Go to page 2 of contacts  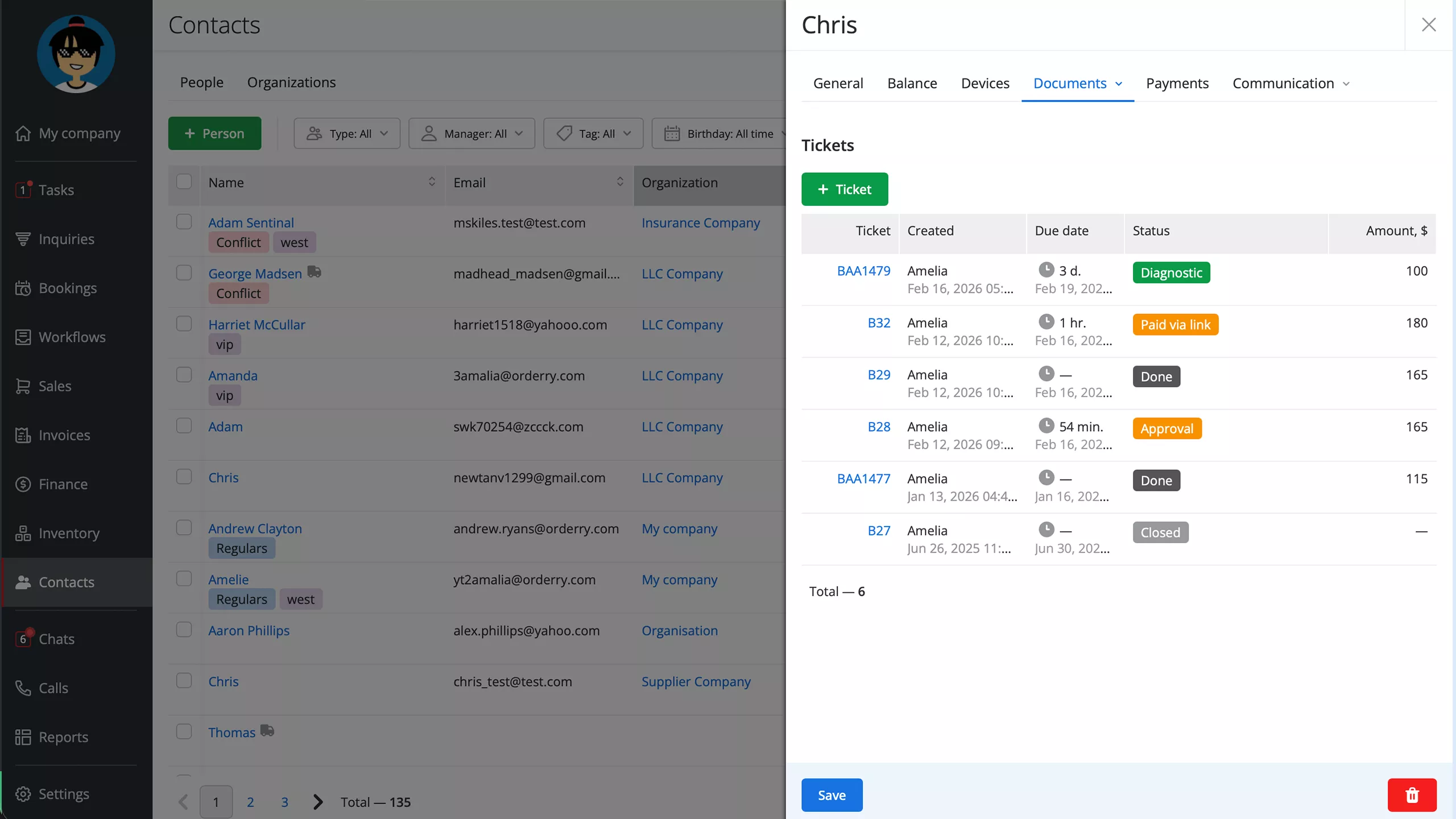click(x=250, y=802)
